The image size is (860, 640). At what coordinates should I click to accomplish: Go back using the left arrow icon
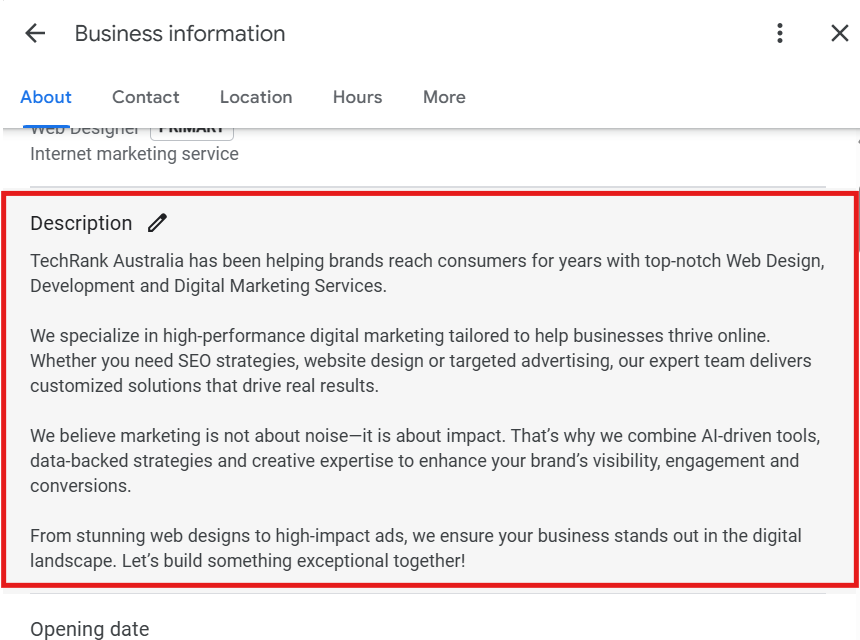(x=35, y=33)
